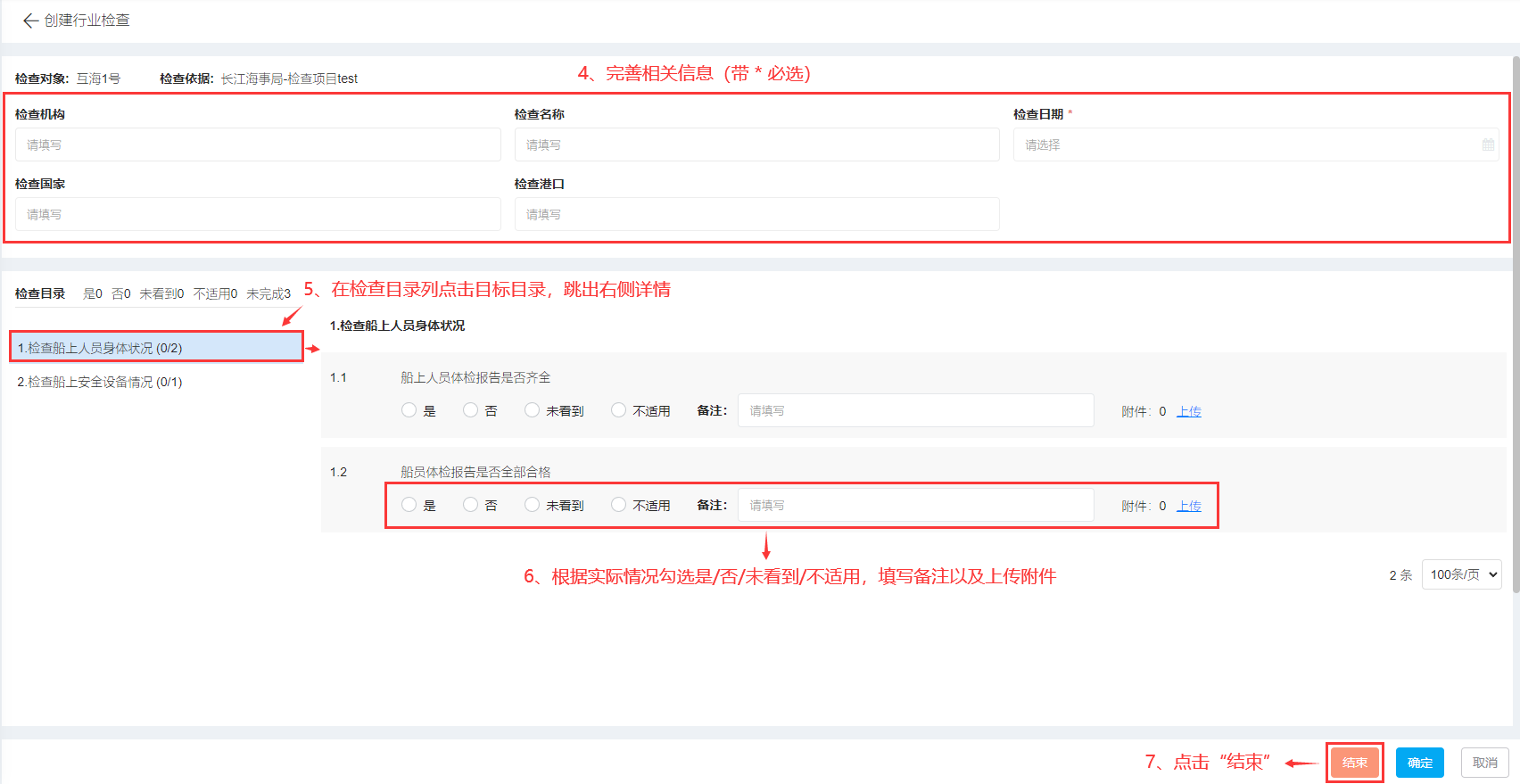Click the 检查名称 input field
The image size is (1520, 784).
tap(756, 144)
